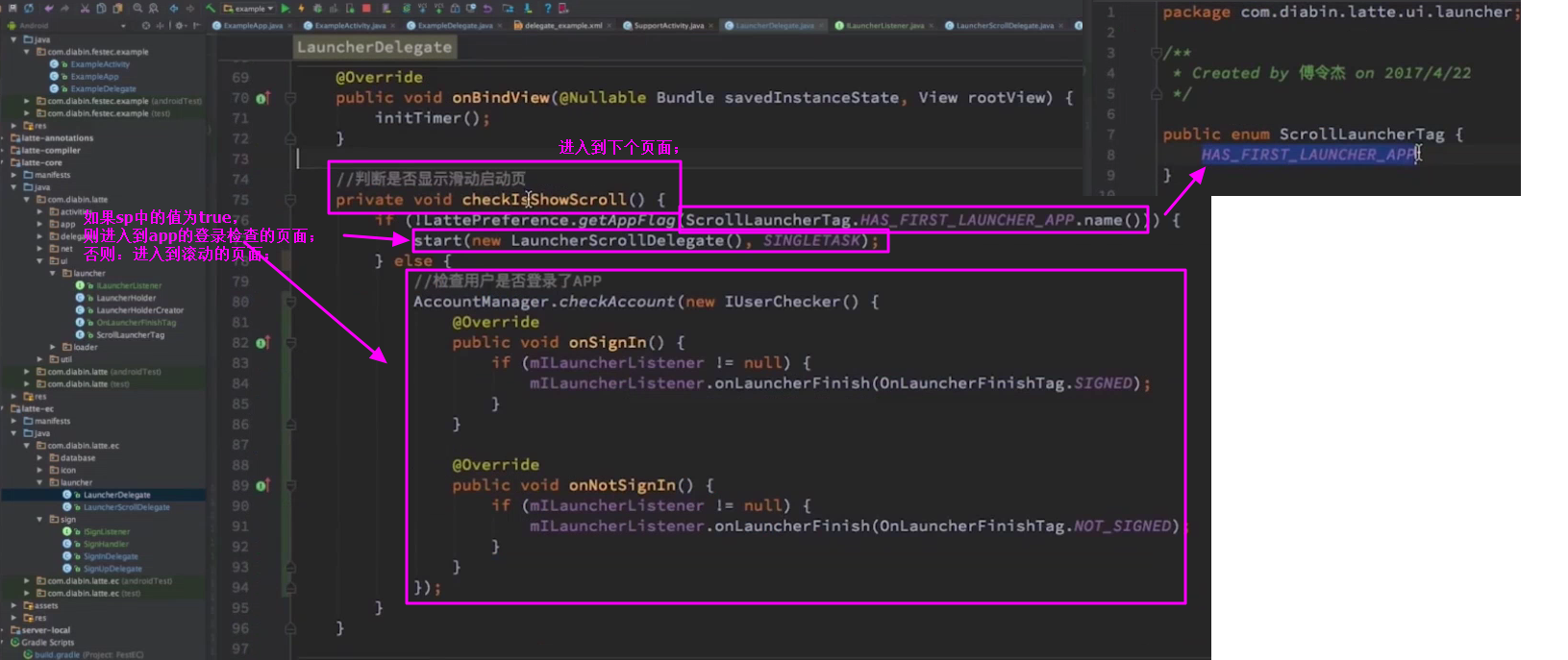Click the Save All toolbar icon
Viewport: 1568px width, 660px height.
(12, 8)
